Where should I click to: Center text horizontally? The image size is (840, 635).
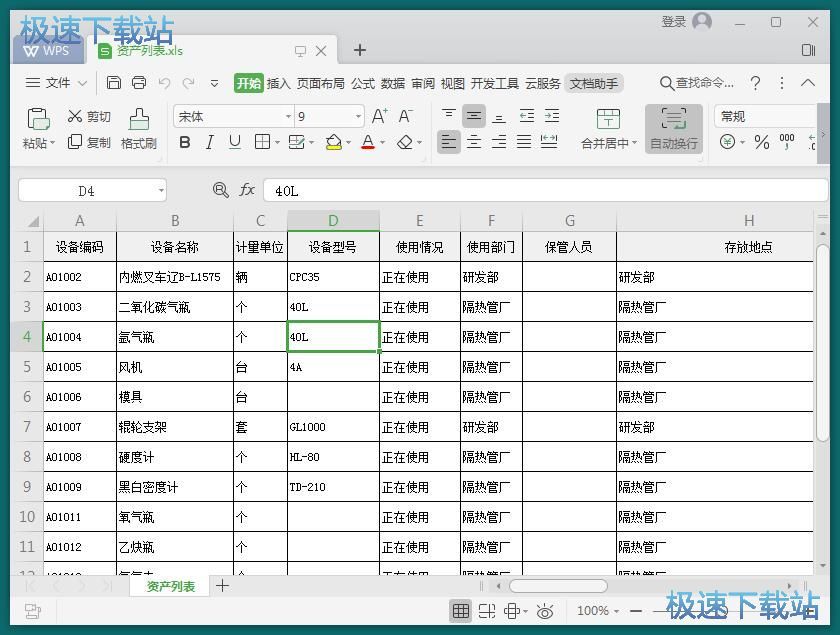click(474, 142)
